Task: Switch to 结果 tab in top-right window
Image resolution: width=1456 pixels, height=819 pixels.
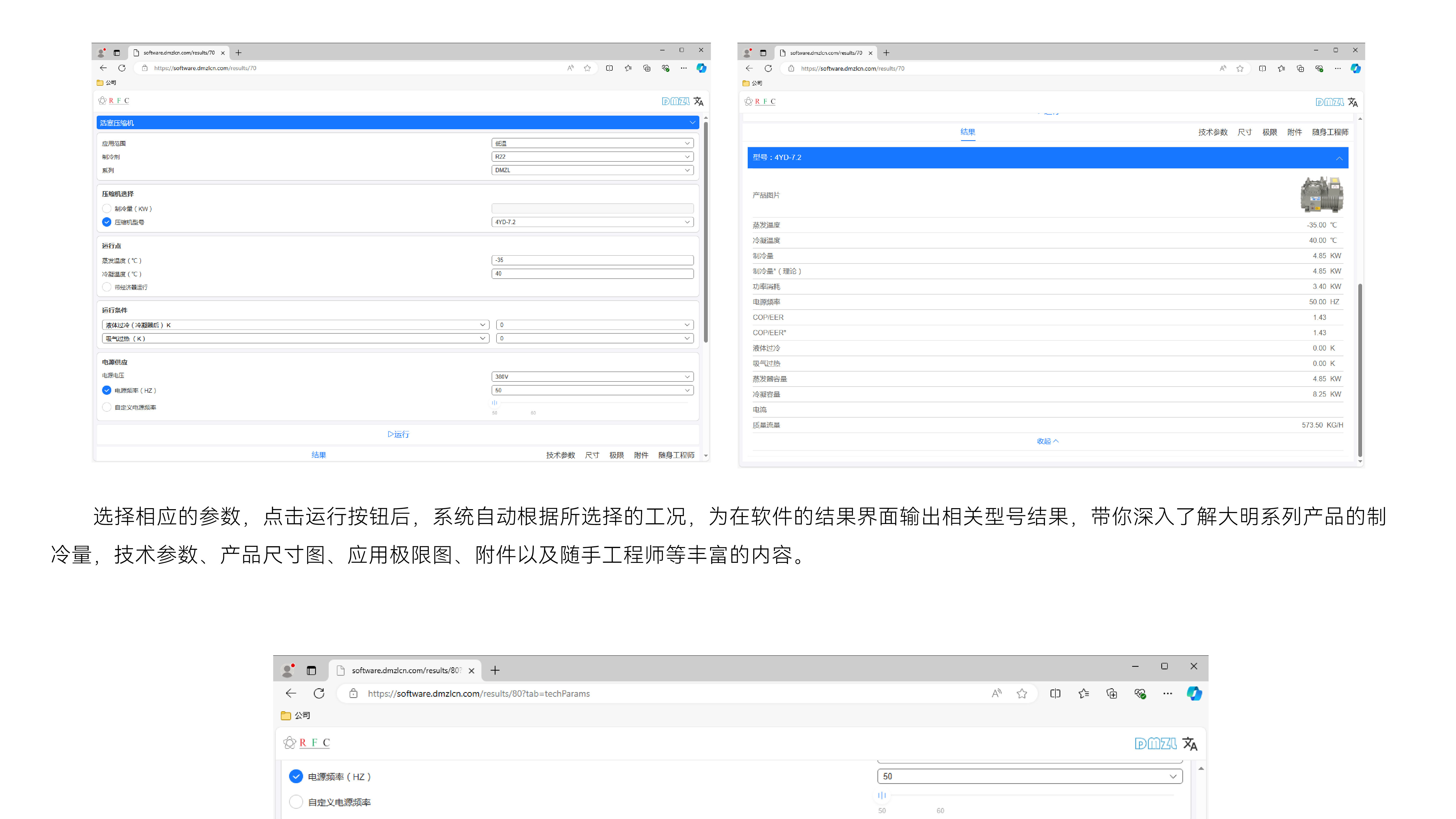Action: [x=968, y=132]
